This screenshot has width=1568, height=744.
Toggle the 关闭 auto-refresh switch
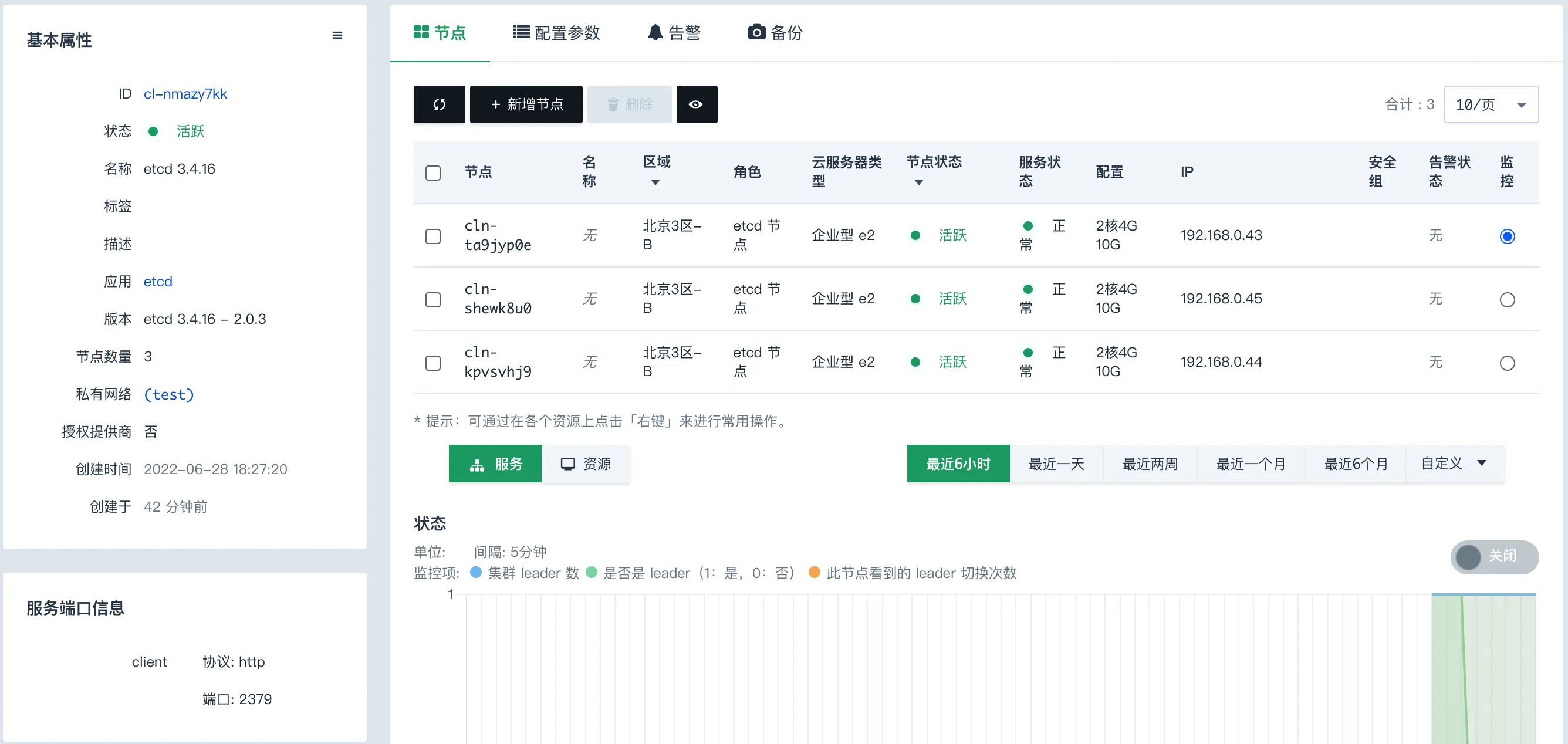(x=1494, y=556)
